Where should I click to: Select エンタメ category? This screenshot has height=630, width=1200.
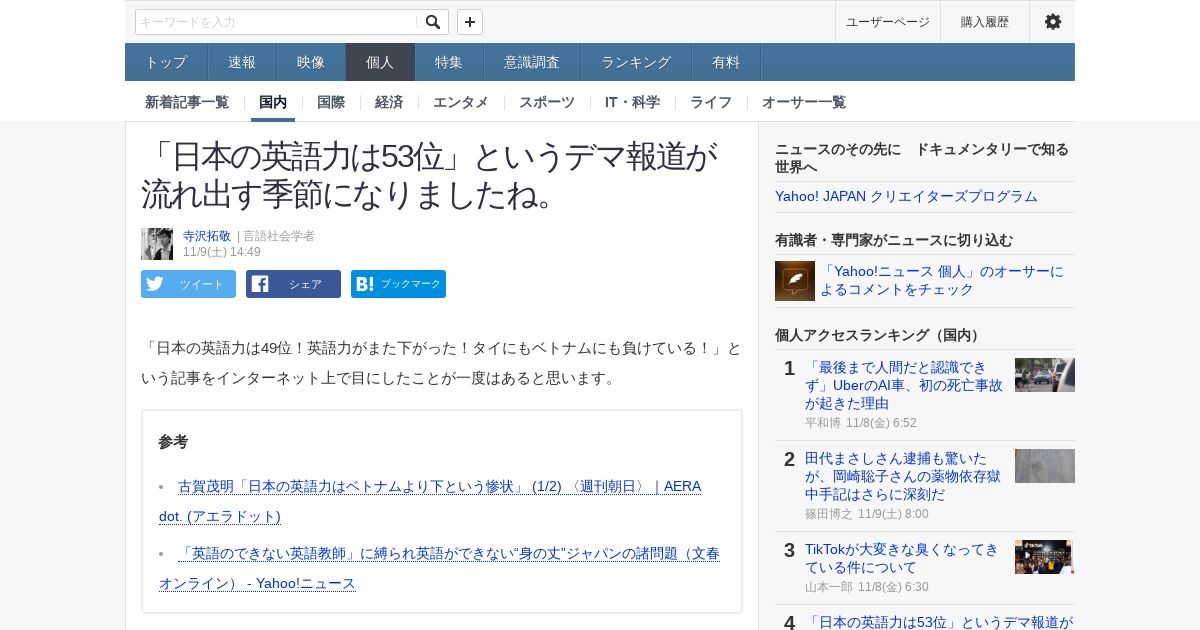[x=461, y=102]
